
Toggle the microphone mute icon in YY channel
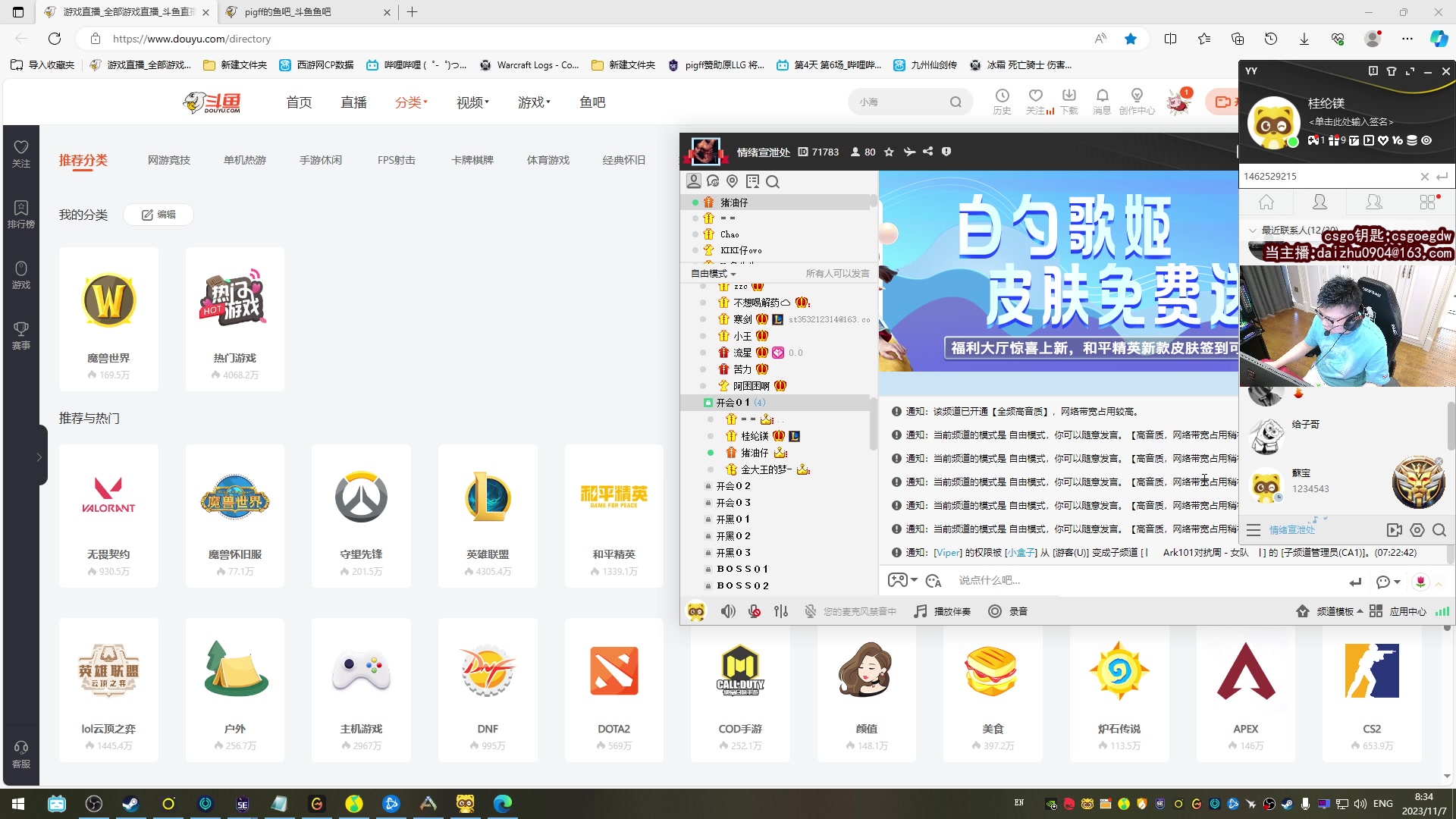pyautogui.click(x=755, y=611)
